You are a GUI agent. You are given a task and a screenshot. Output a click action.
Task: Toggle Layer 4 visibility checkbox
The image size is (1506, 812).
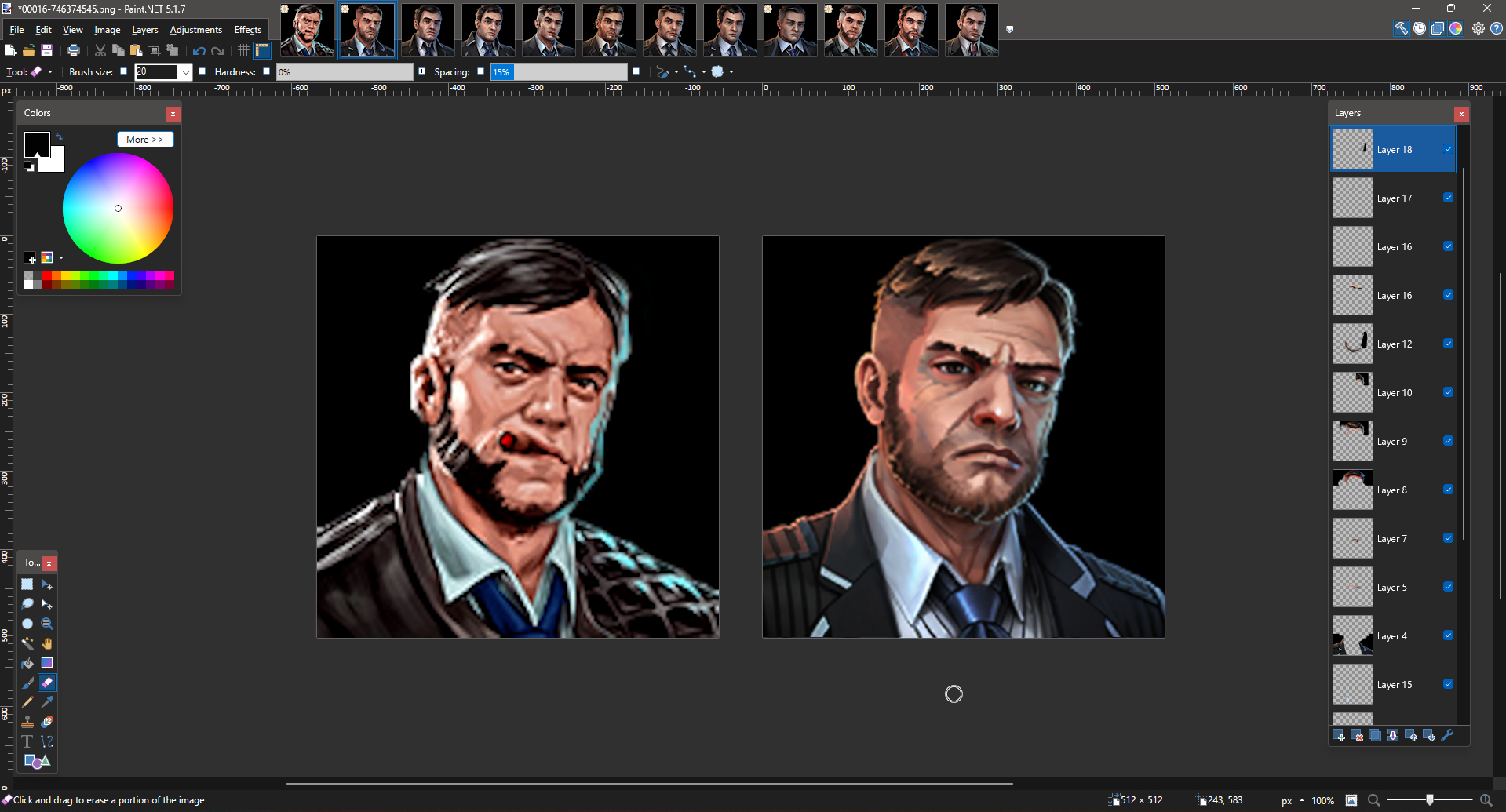click(1448, 635)
